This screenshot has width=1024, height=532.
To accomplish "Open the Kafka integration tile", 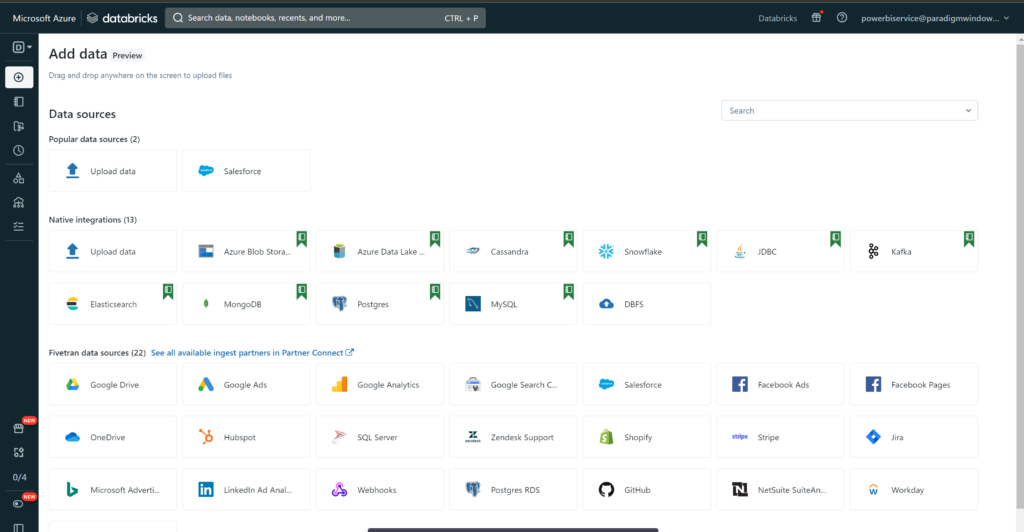I will 914,251.
